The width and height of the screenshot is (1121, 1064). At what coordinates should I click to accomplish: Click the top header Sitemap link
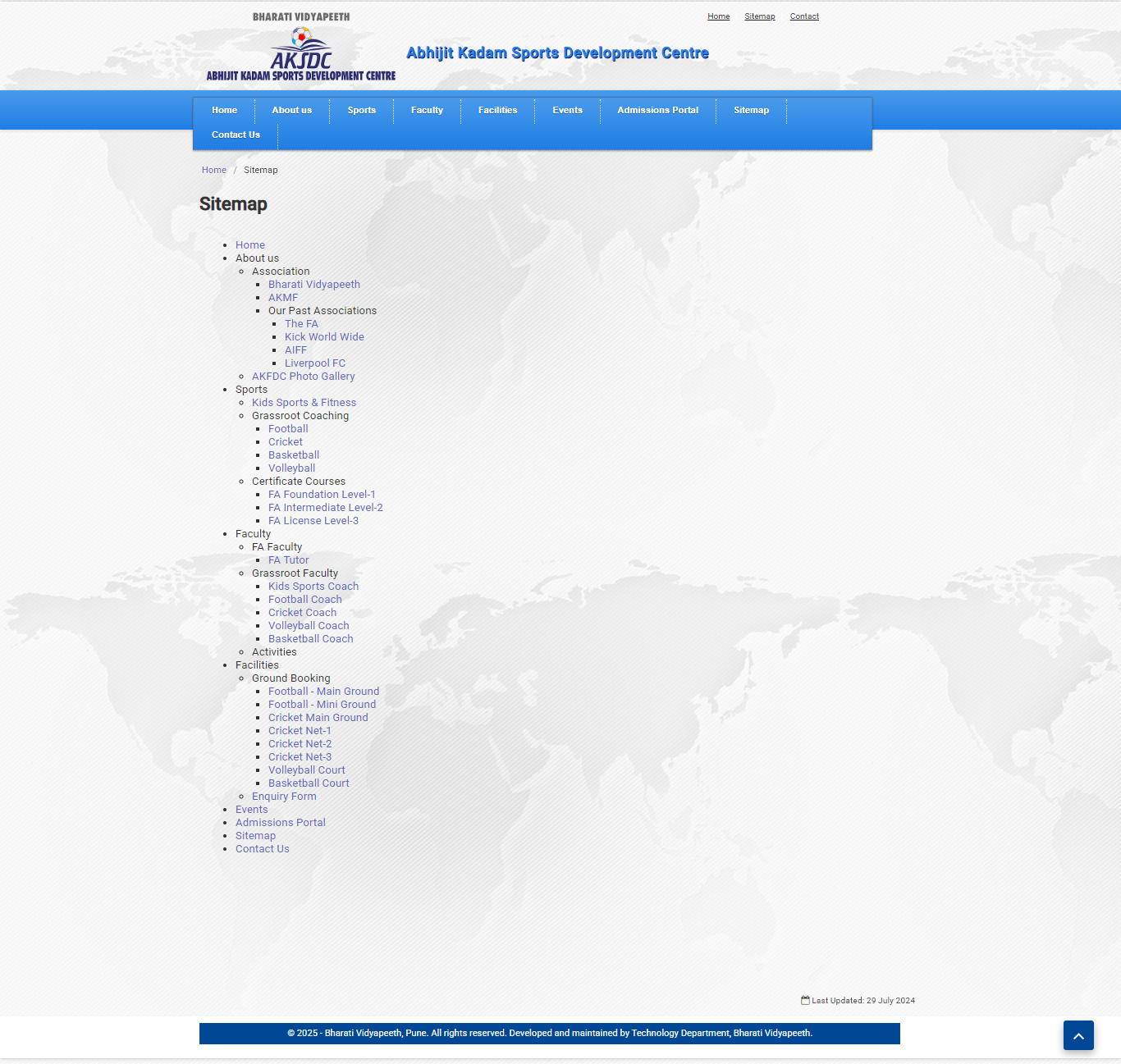coord(759,16)
